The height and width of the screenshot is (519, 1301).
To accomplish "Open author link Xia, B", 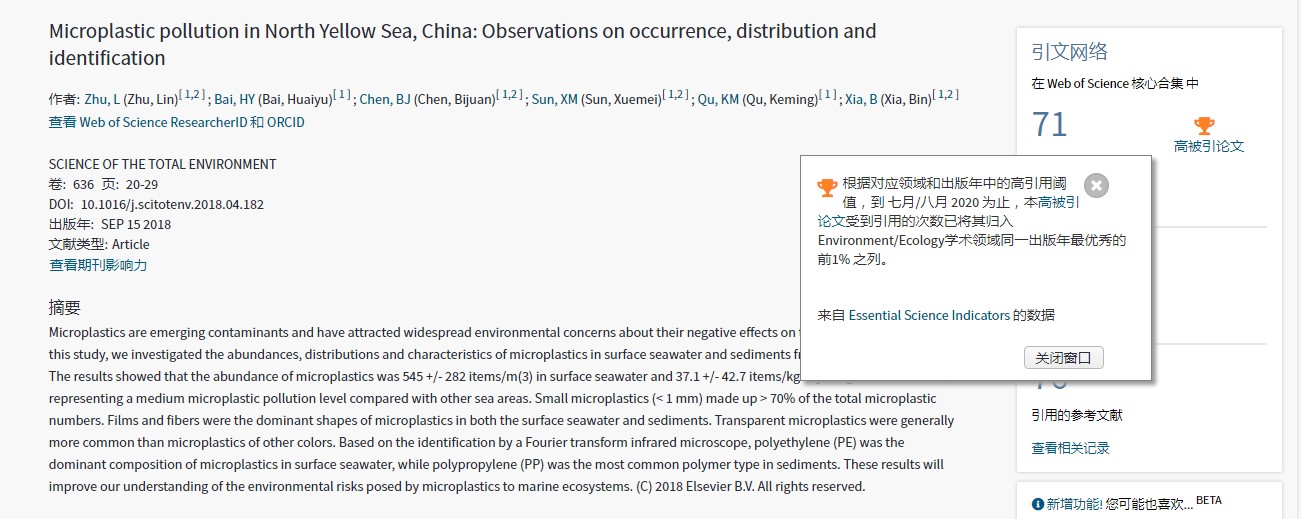I will pos(861,99).
